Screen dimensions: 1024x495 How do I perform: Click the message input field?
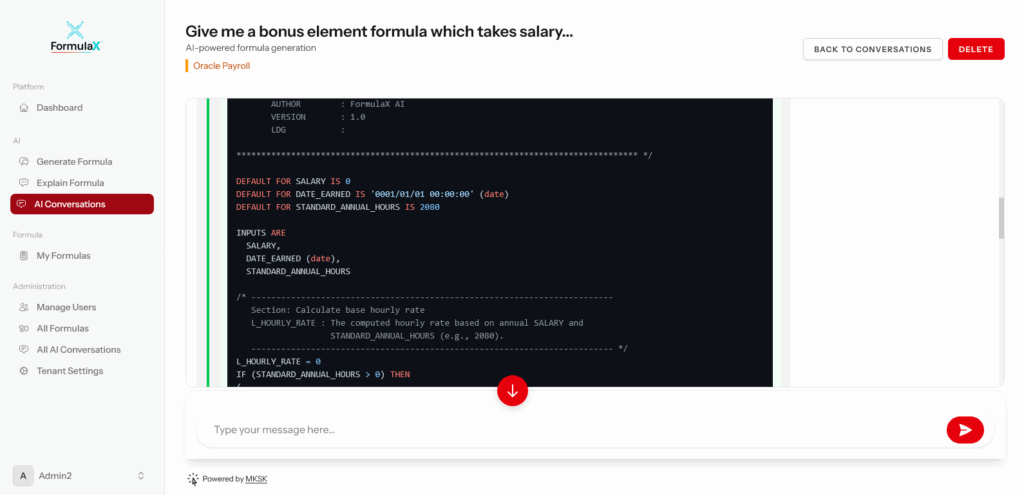(570, 430)
